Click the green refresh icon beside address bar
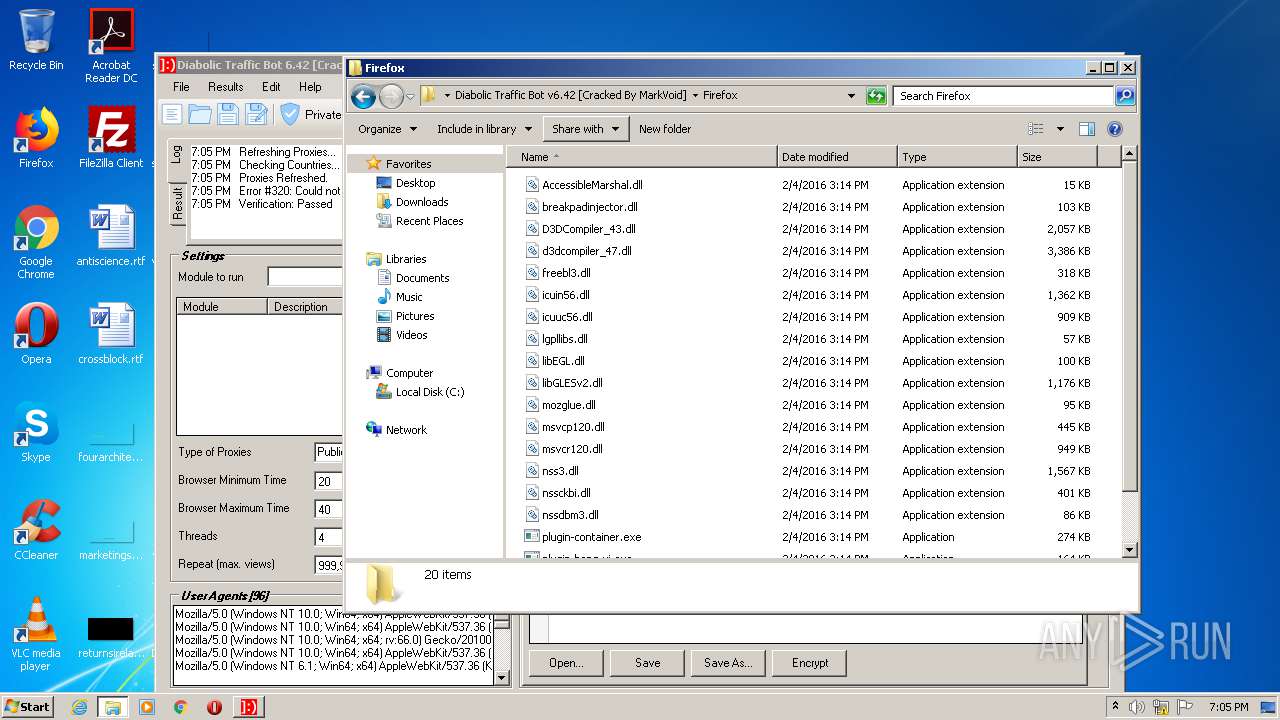 [x=876, y=96]
